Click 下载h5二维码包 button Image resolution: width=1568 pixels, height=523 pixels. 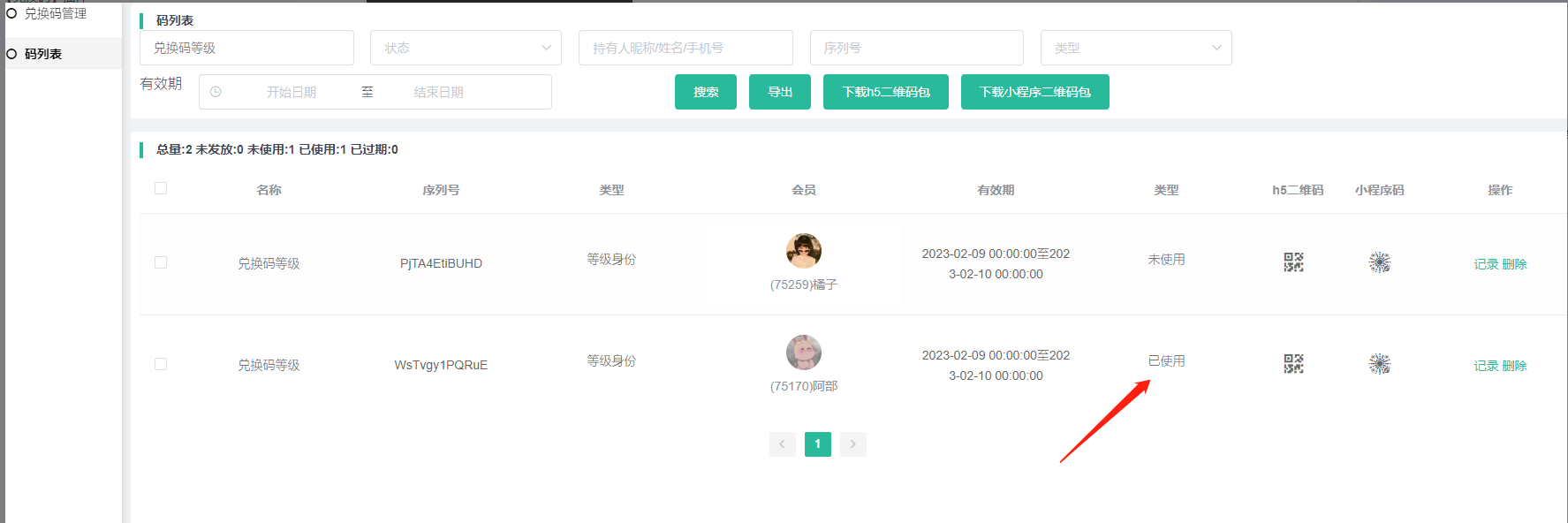(x=885, y=92)
